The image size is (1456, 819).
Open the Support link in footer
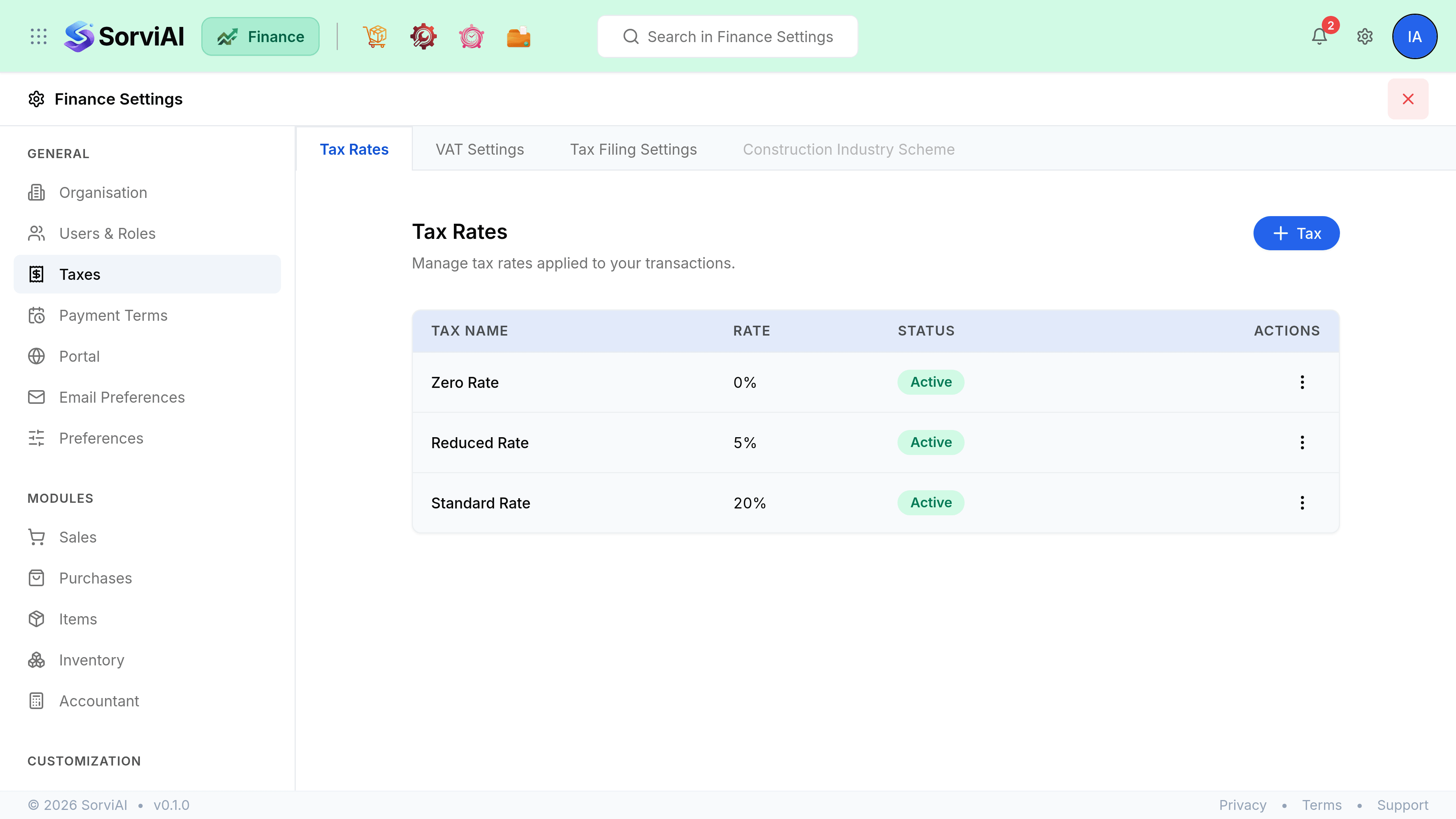coord(1402,805)
